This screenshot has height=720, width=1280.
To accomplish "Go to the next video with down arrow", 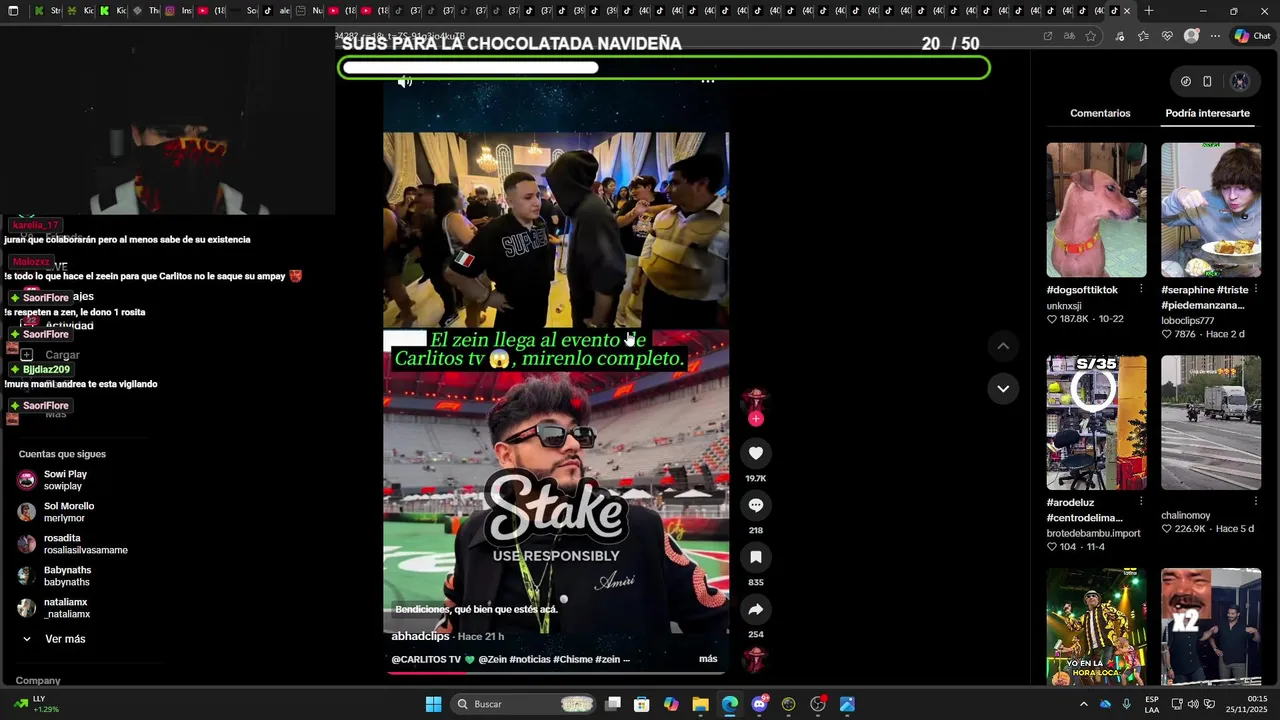I will point(1003,388).
